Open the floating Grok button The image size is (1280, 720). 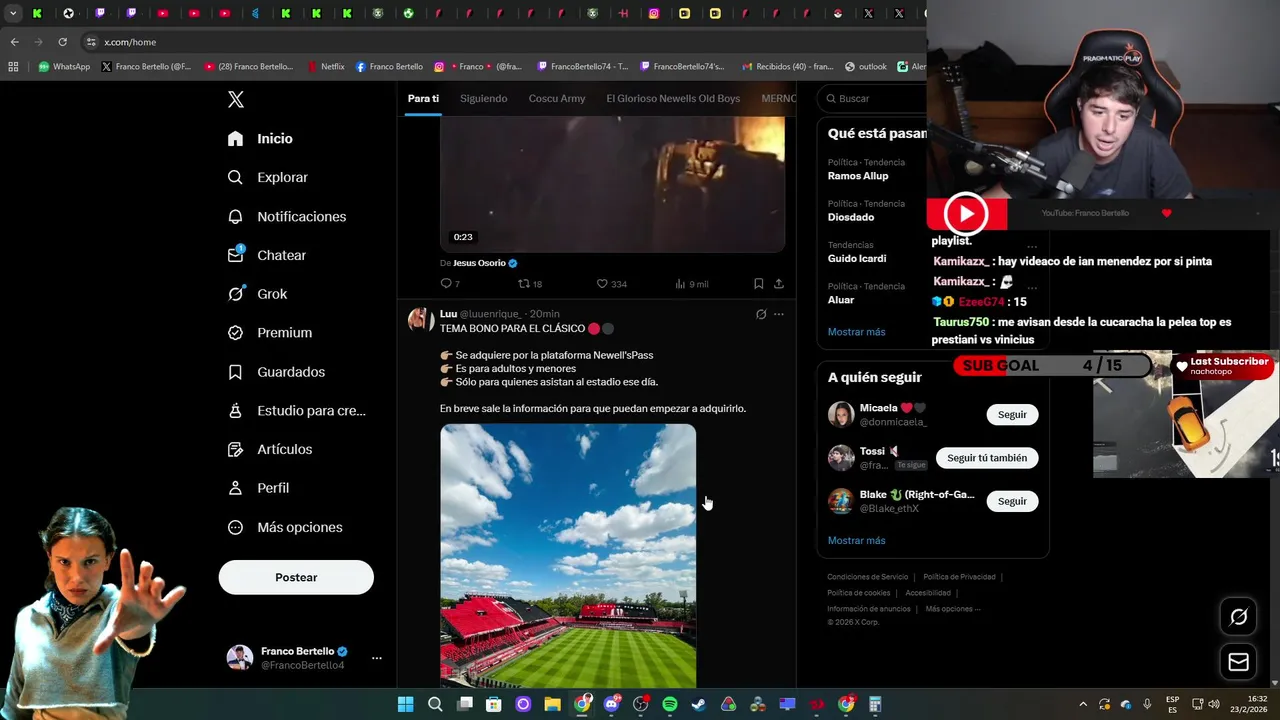click(1238, 617)
